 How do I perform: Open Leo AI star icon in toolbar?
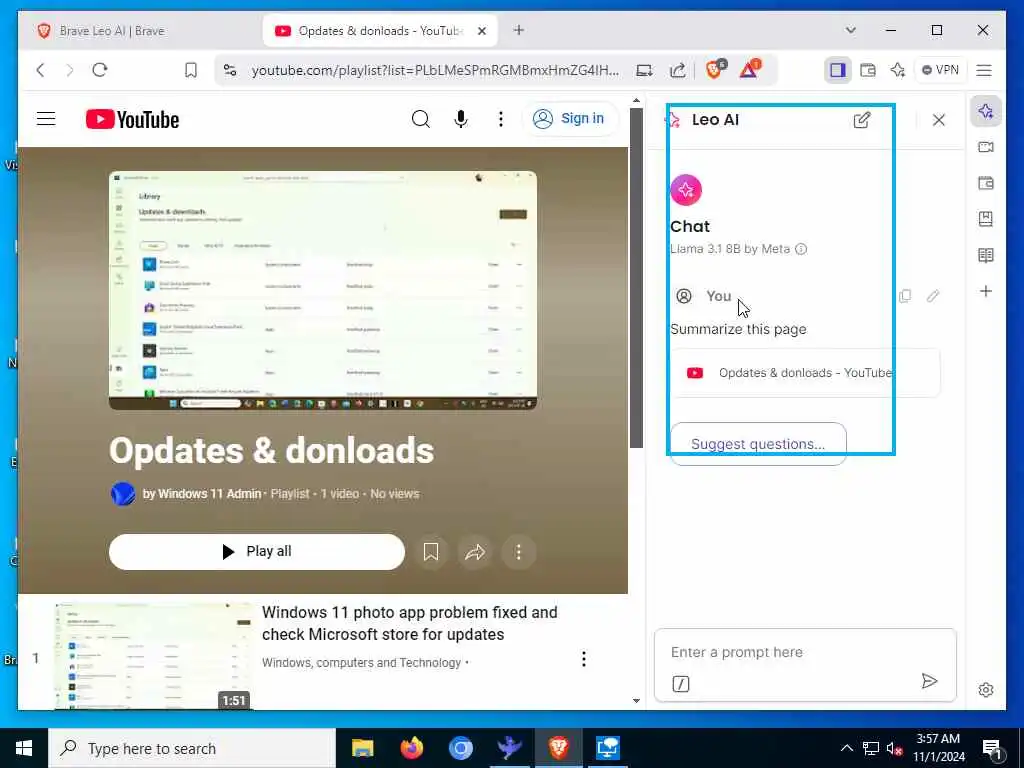(x=898, y=70)
